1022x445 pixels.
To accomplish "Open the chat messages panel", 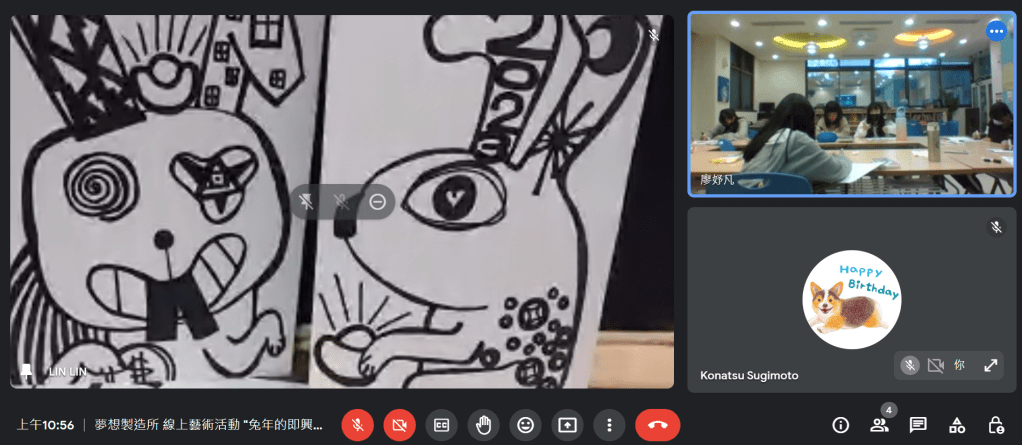I will (918, 425).
